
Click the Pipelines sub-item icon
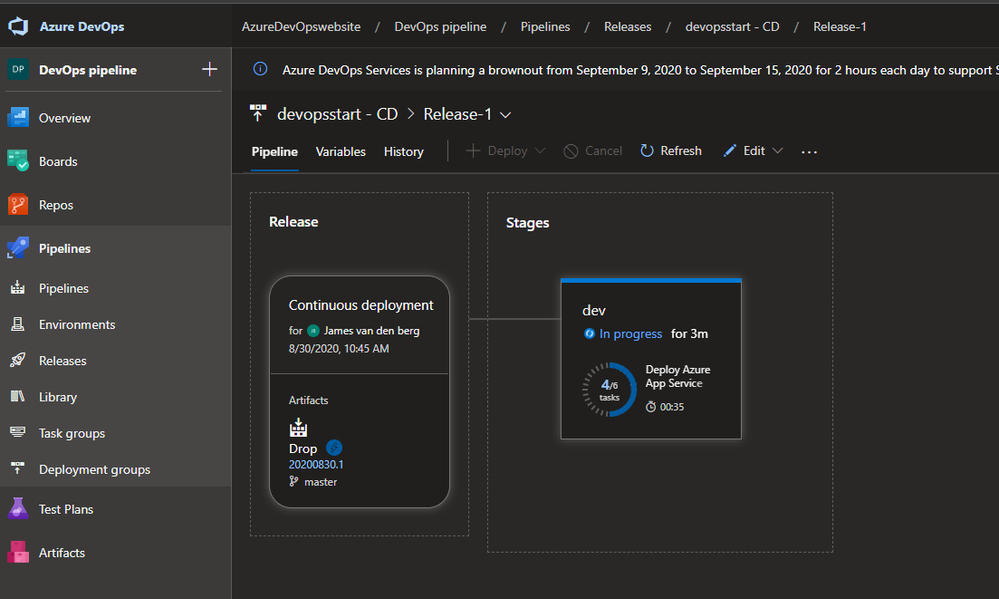pyautogui.click(x=18, y=288)
